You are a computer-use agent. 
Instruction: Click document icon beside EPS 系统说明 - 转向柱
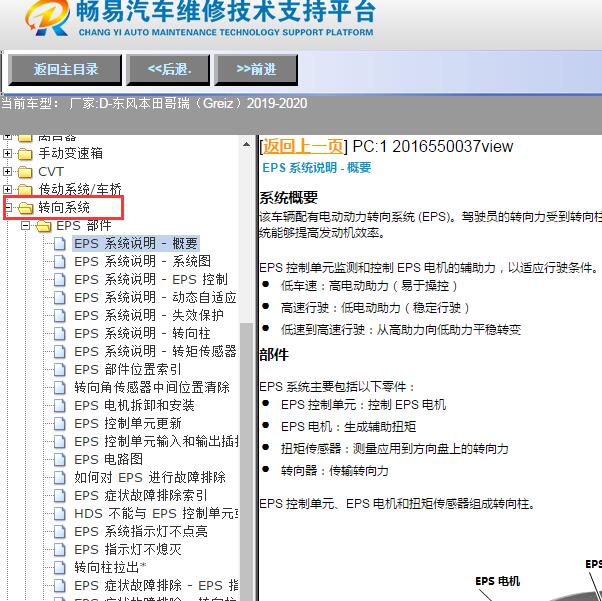[x=60, y=334]
